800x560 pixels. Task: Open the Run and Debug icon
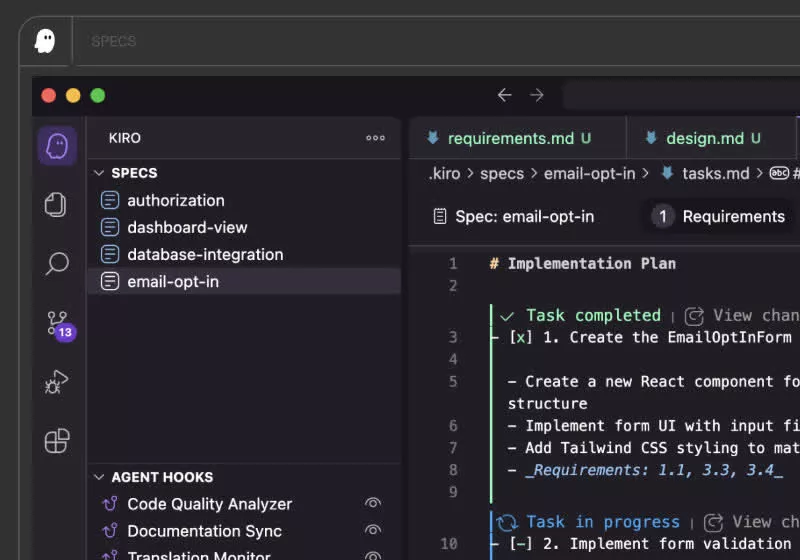tap(56, 382)
